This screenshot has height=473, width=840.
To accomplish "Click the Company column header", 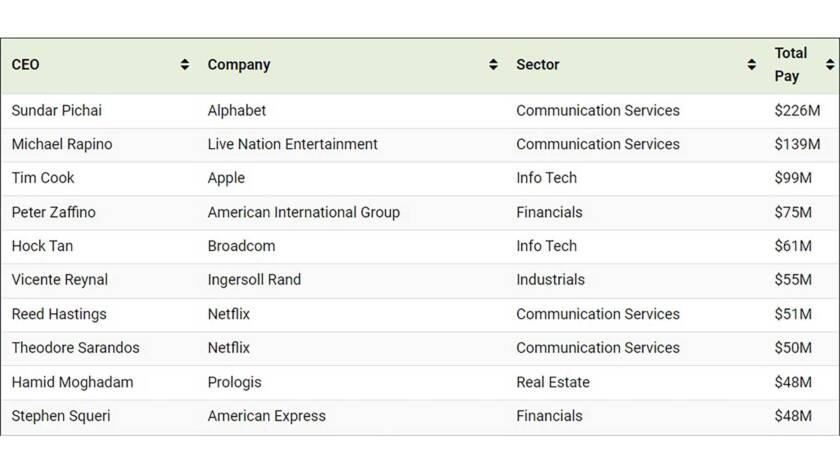I will coord(239,65).
